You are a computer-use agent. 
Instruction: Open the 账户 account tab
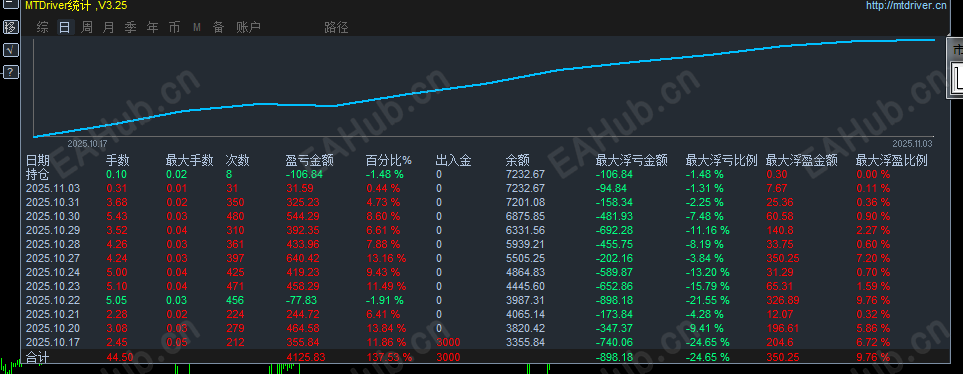(249, 27)
